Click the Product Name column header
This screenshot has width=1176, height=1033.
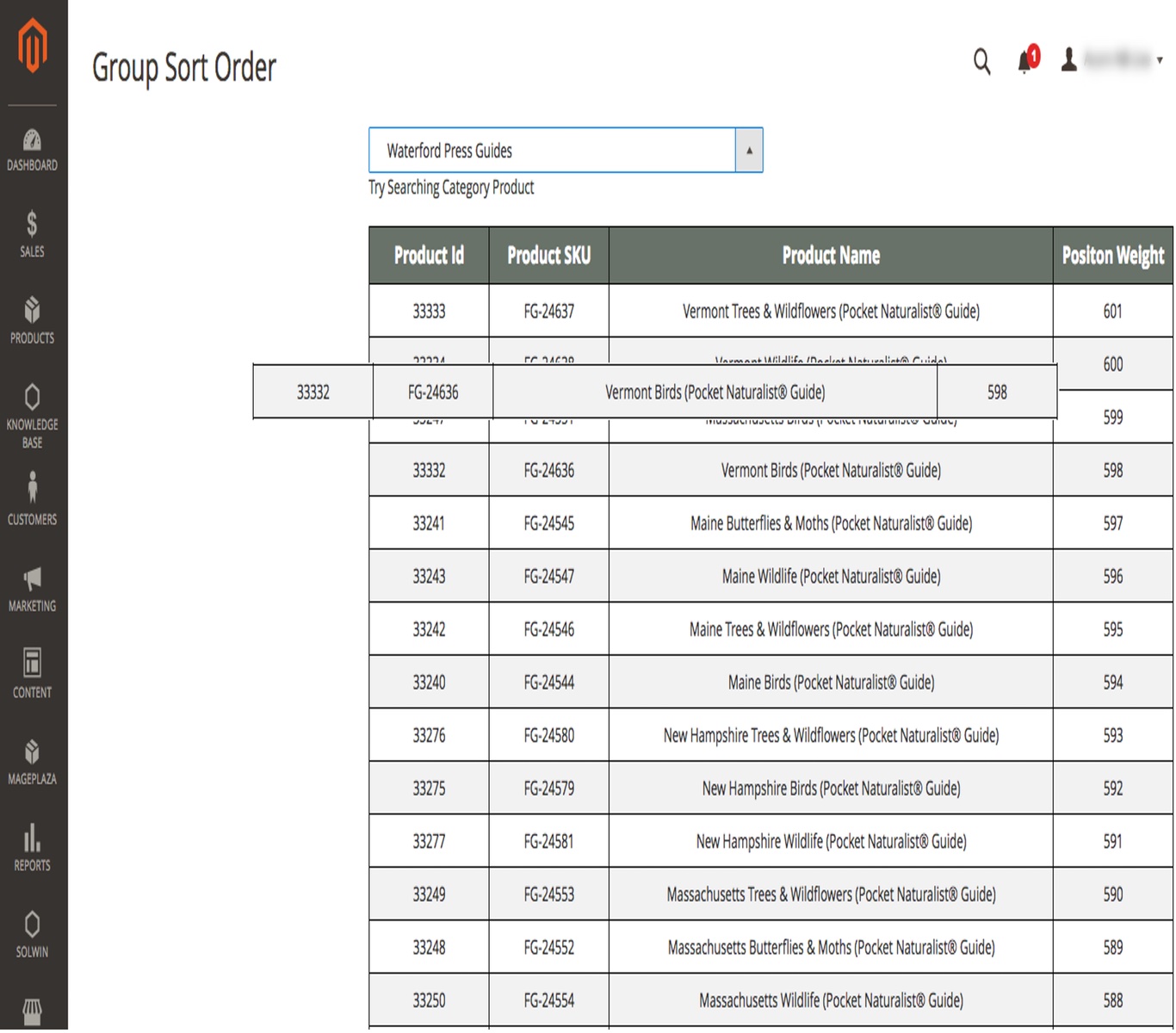click(x=831, y=256)
